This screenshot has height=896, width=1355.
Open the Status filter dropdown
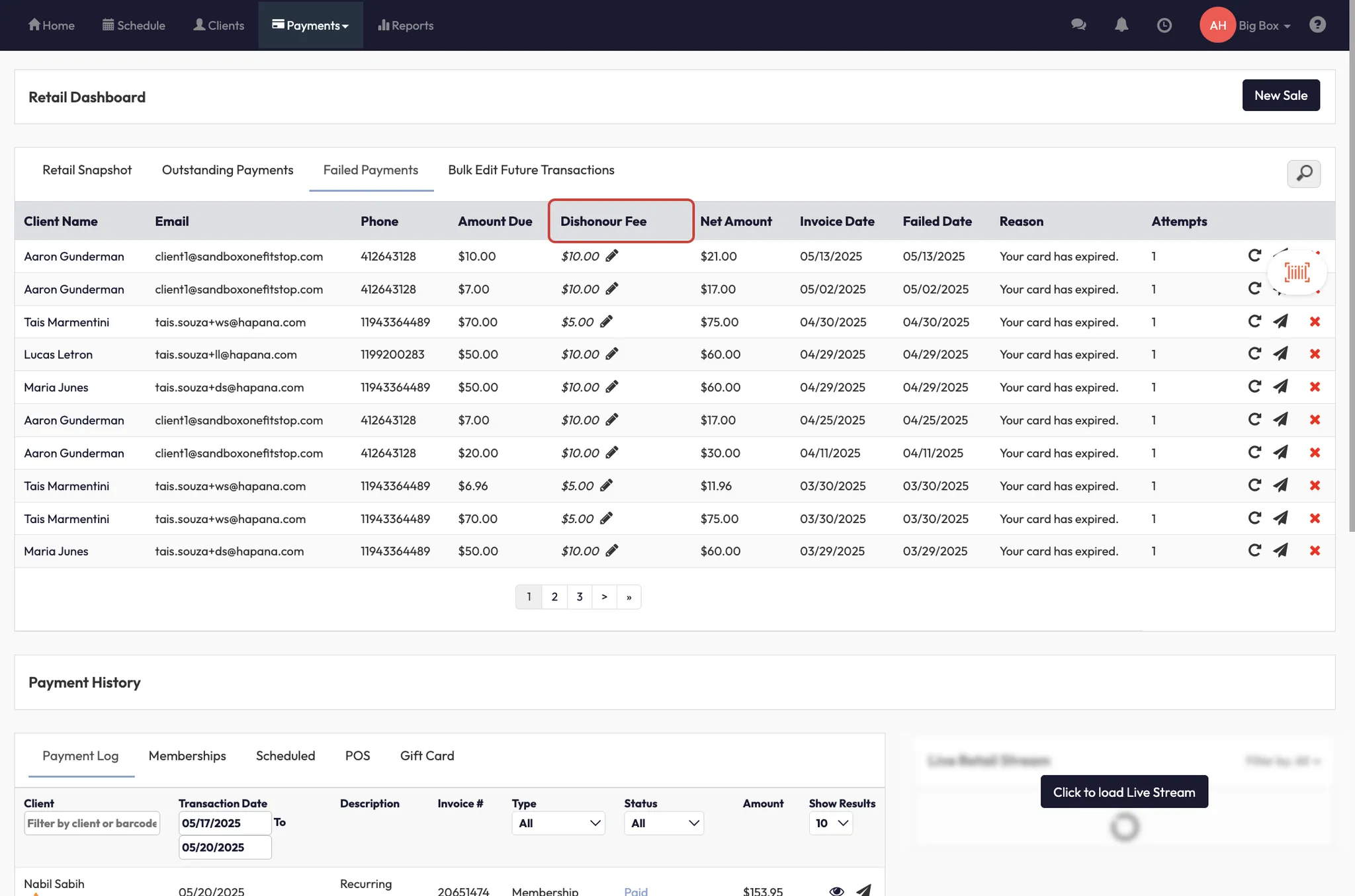tap(664, 823)
